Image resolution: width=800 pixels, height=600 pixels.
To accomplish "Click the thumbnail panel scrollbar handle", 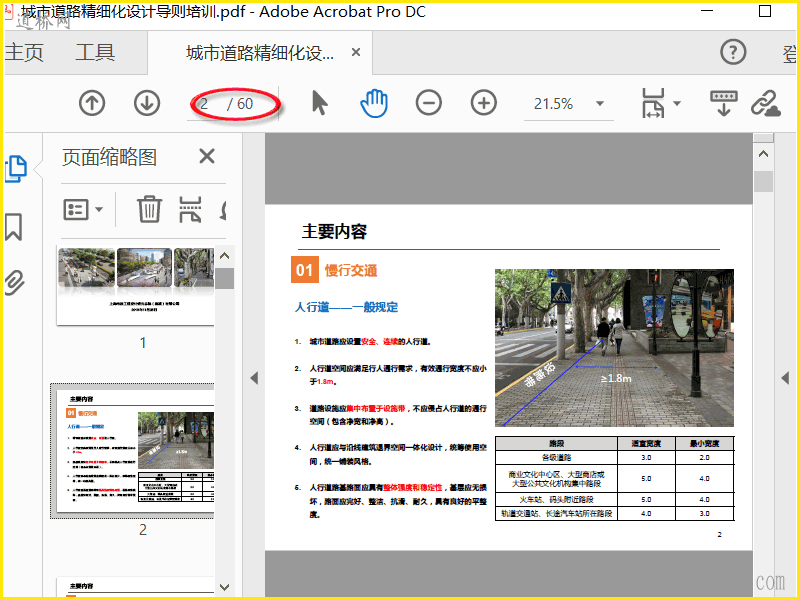I will click(224, 279).
